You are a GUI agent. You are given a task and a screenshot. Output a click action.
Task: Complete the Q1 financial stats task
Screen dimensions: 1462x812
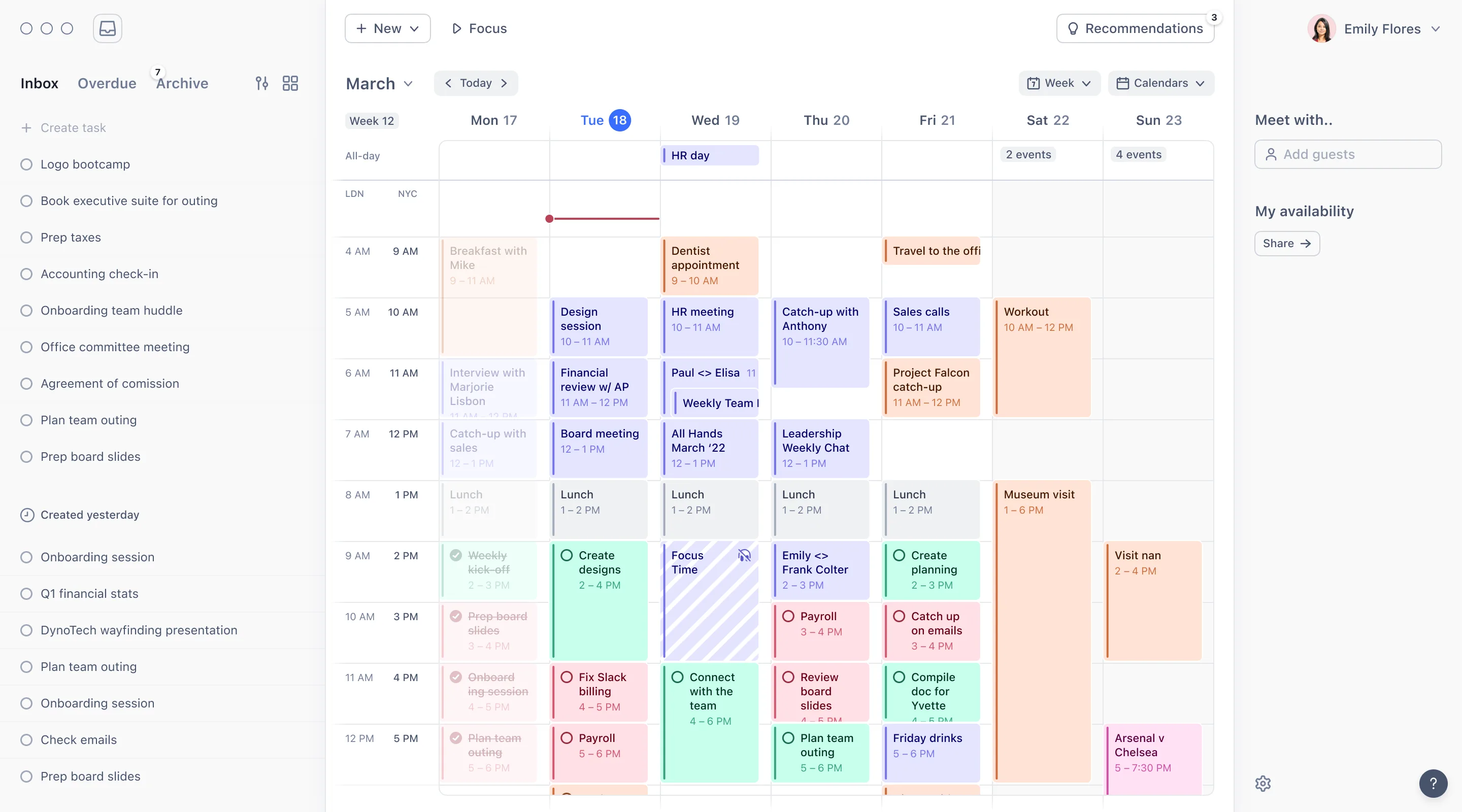pos(26,594)
